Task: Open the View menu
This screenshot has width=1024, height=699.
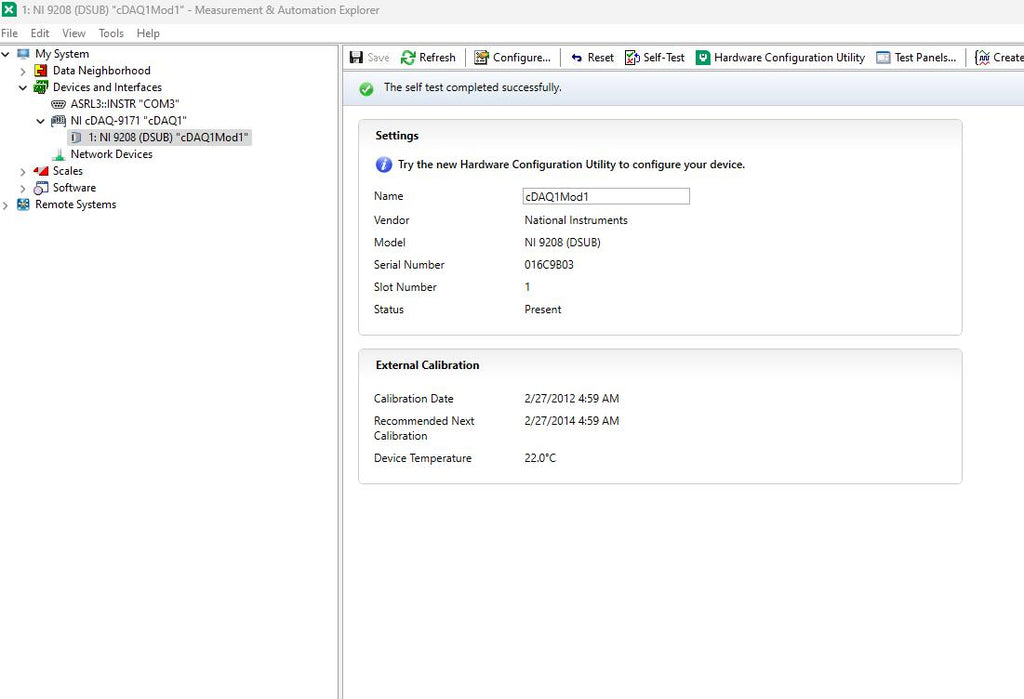Action: tap(74, 33)
